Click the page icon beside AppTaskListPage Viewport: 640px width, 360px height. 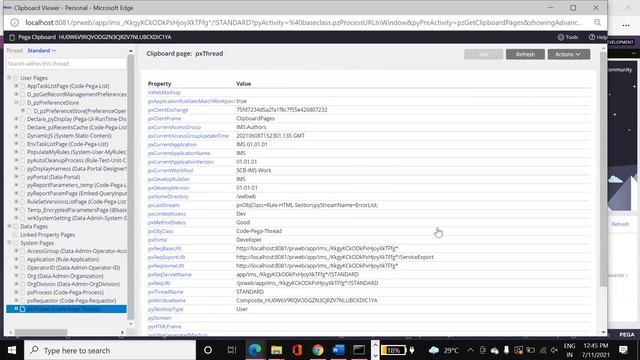[23, 86]
